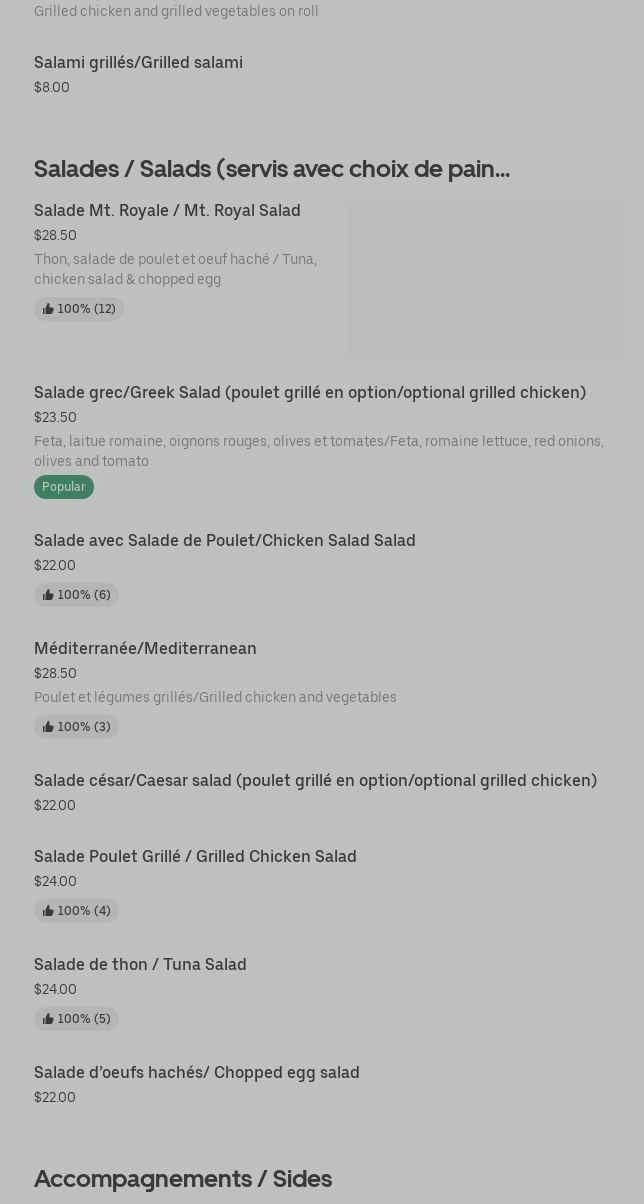Click the Accompagnements / Sides section heading
The width and height of the screenshot is (644, 1204).
(x=183, y=1178)
